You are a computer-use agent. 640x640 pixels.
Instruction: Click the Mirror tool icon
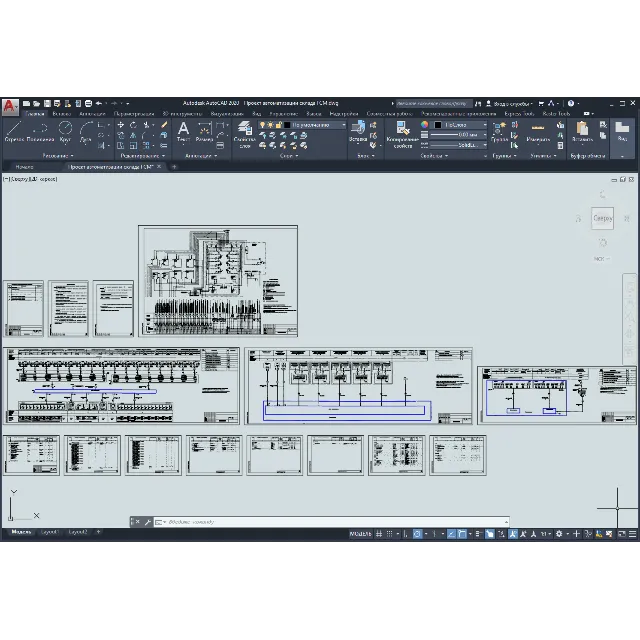(x=133, y=135)
